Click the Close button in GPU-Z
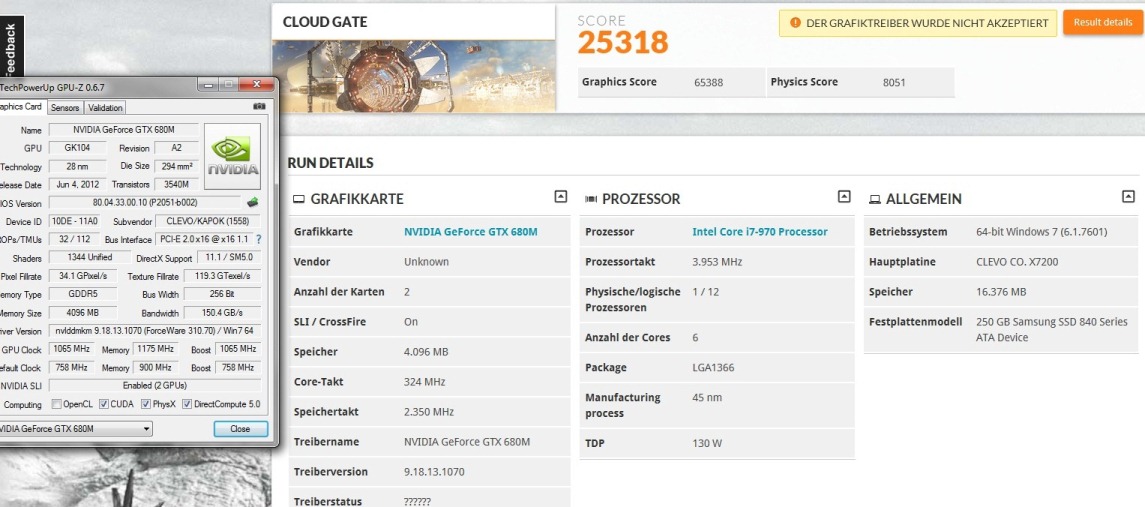The height and width of the screenshot is (507, 1145). (x=240, y=429)
